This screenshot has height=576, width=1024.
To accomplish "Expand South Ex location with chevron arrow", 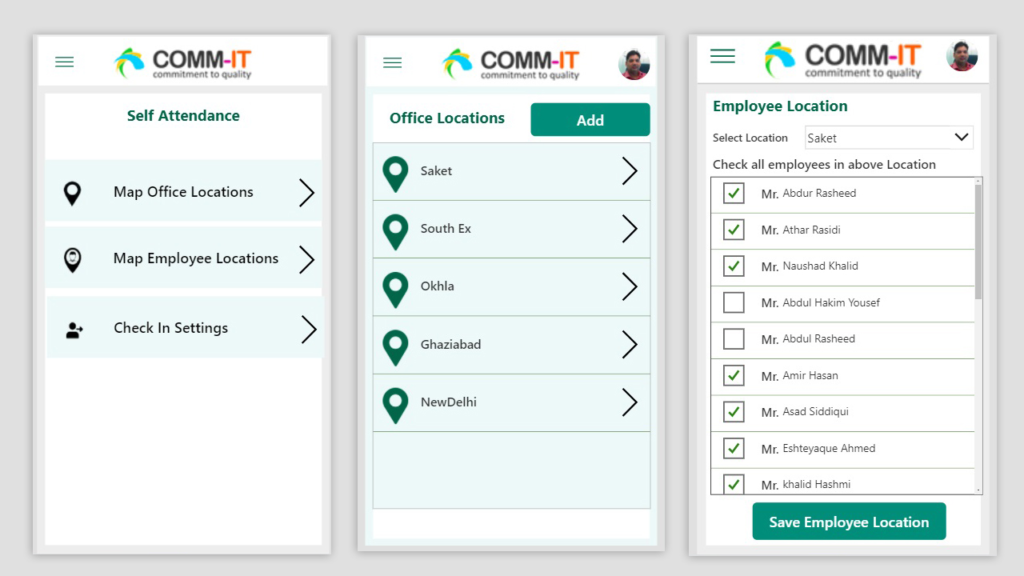I will point(629,229).
